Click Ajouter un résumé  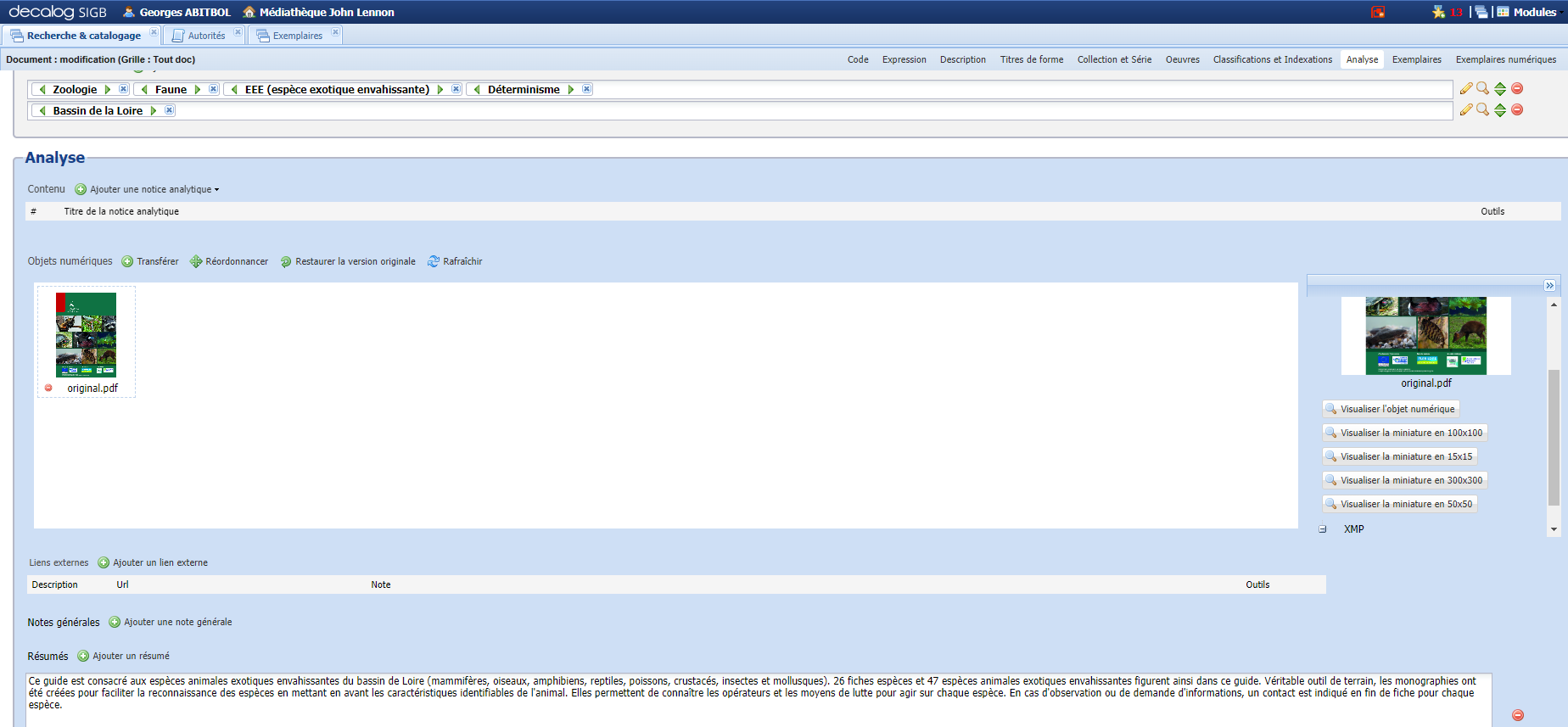124,656
